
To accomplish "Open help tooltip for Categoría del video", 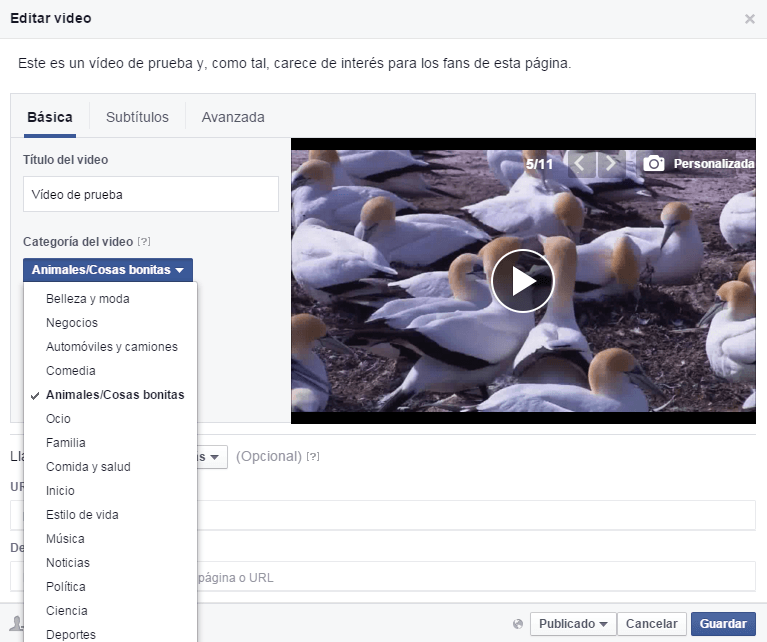I will tap(144, 241).
